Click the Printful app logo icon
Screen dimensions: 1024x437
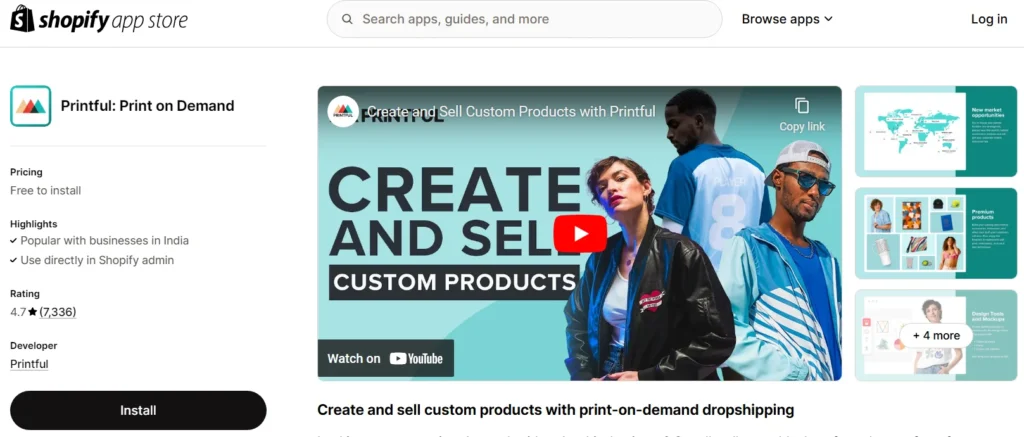(x=31, y=106)
